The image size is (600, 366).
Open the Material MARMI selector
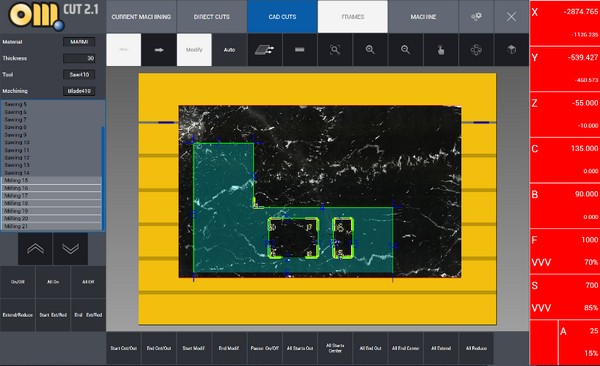pyautogui.click(x=79, y=42)
